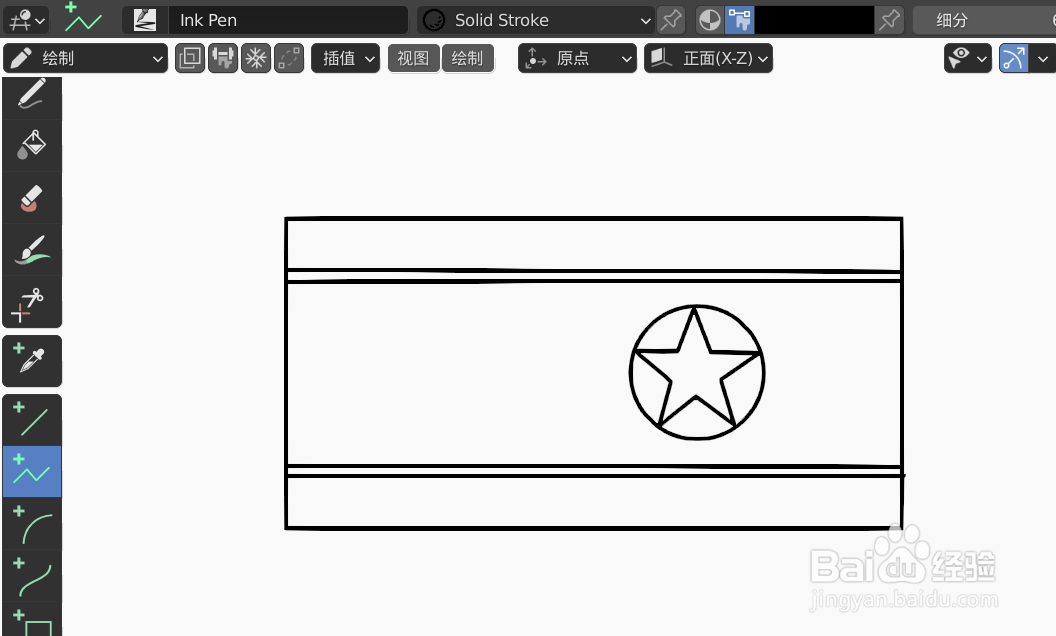Adjust the 细分 subdivision field
Screen dimensions: 1056x636
(984, 20)
